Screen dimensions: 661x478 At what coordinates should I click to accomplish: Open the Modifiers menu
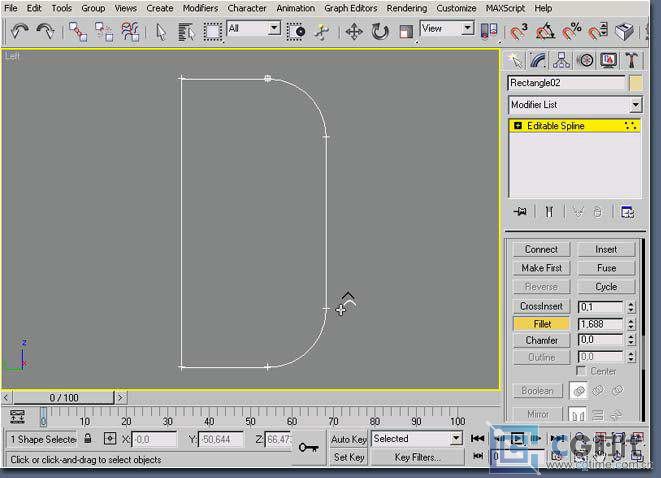click(200, 8)
